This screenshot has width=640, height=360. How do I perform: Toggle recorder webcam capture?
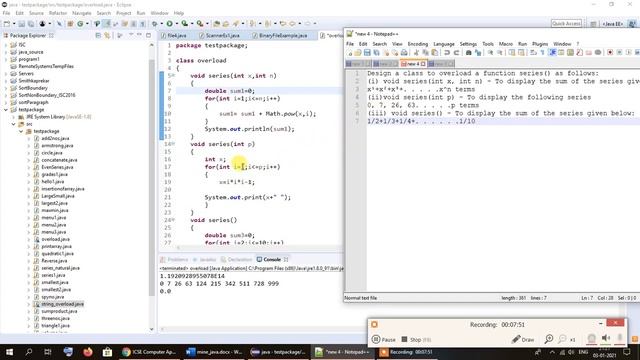pos(591,338)
